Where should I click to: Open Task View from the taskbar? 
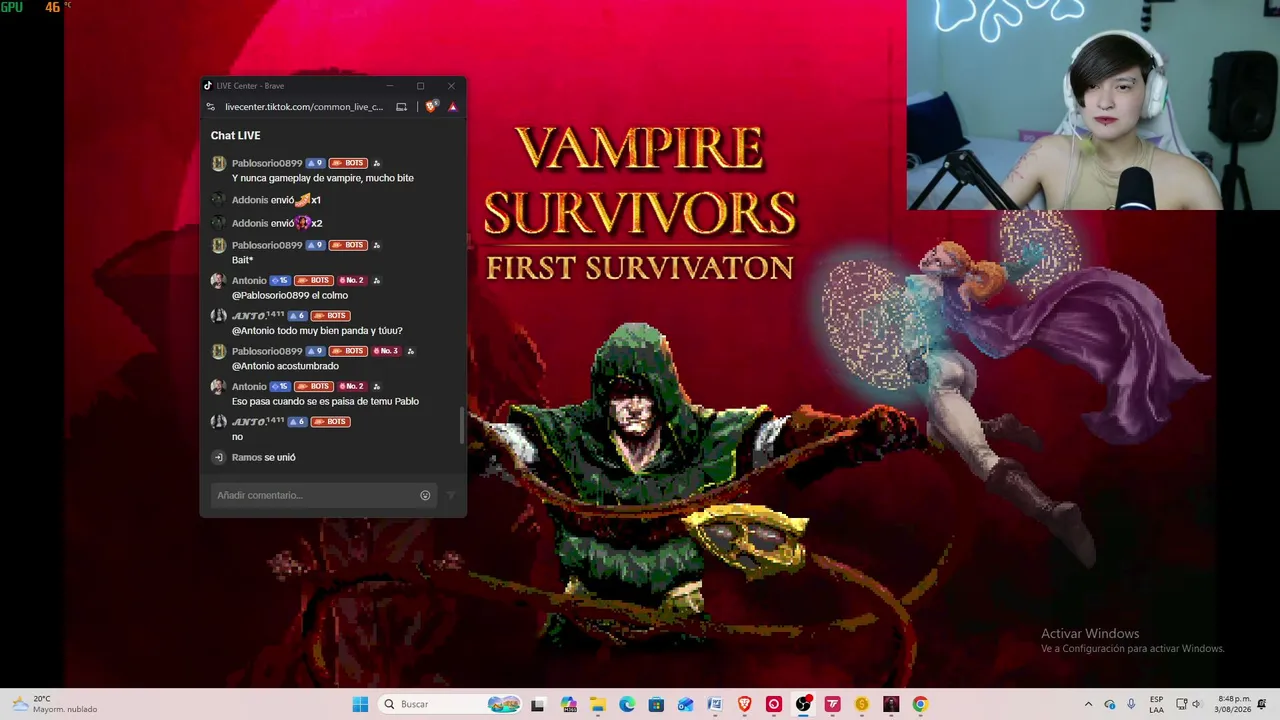[537, 704]
